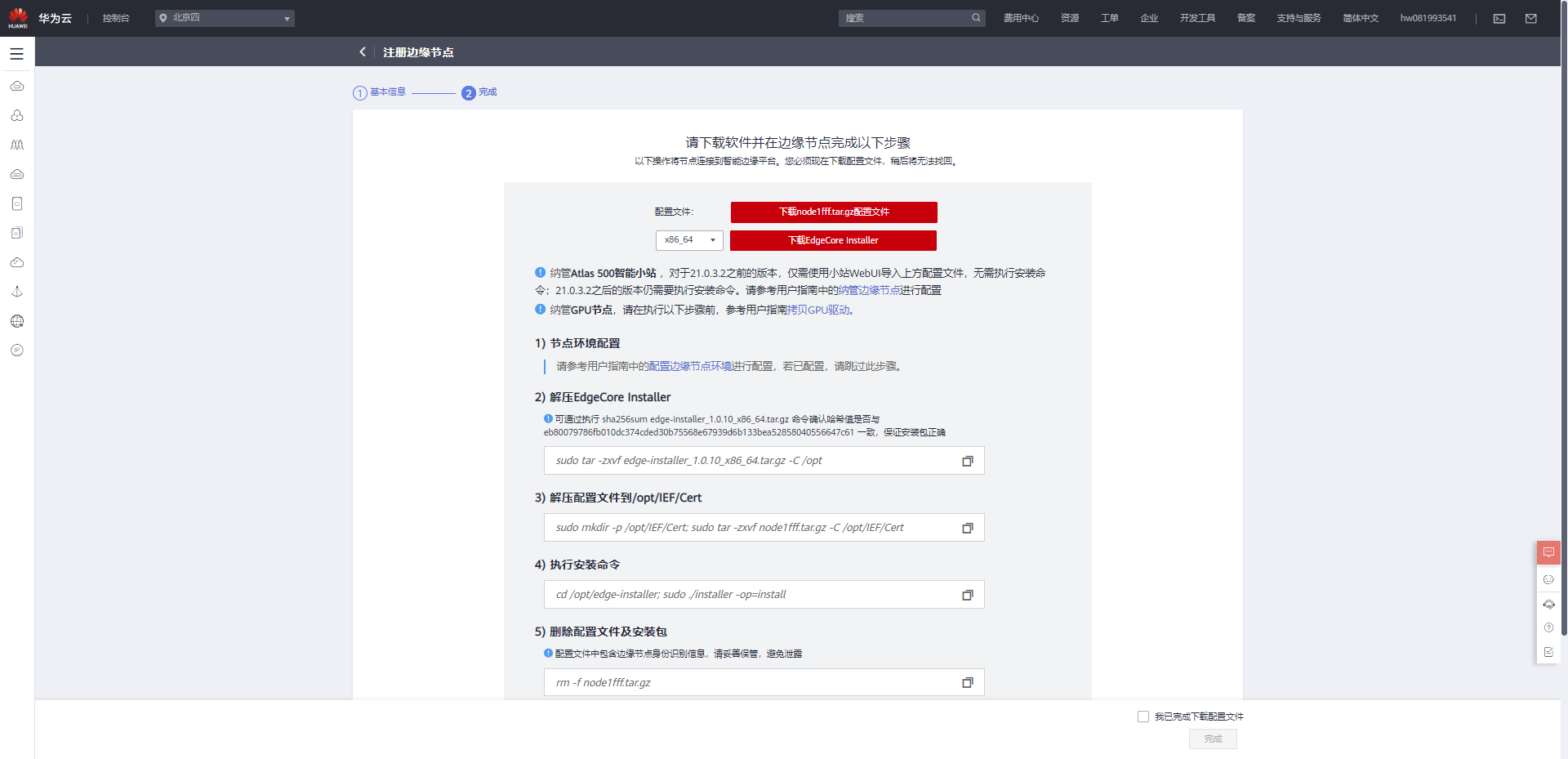Open the 北京四 region dropdown
Image resolution: width=1568 pixels, height=759 pixels.
[x=225, y=18]
